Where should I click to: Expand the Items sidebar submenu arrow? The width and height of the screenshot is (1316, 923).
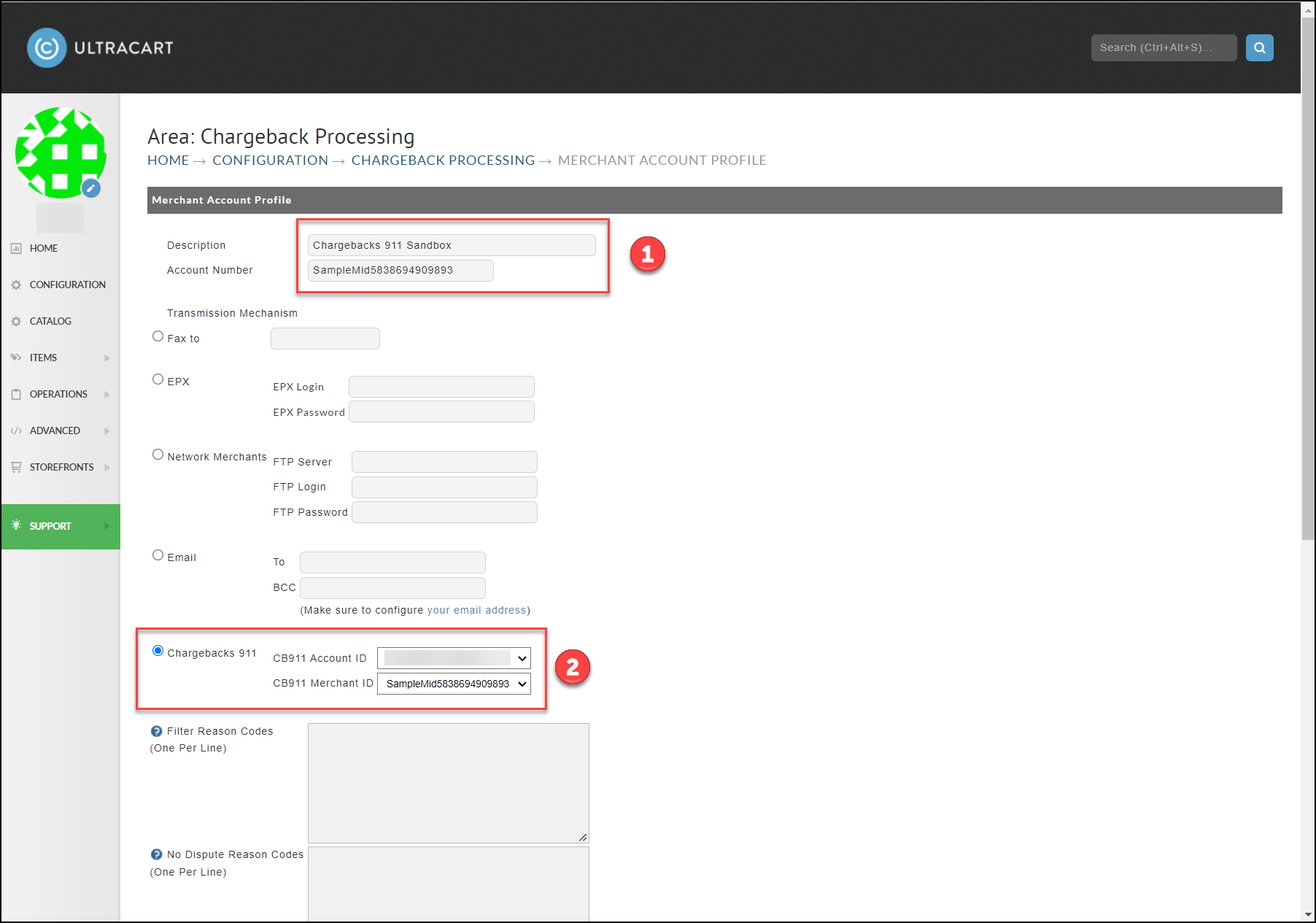point(107,358)
